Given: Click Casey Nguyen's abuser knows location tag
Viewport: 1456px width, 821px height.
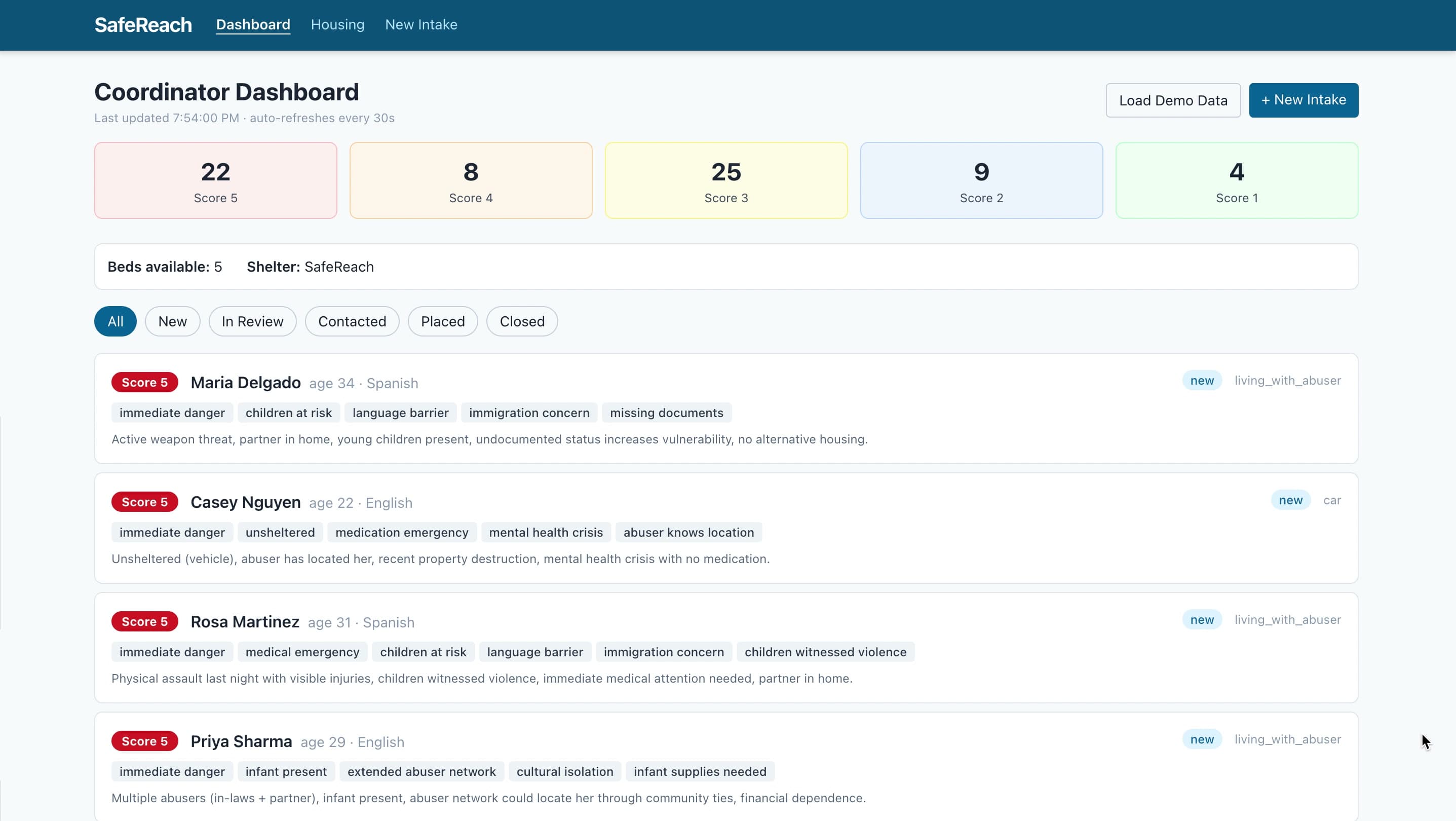Looking at the screenshot, I should coord(688,533).
